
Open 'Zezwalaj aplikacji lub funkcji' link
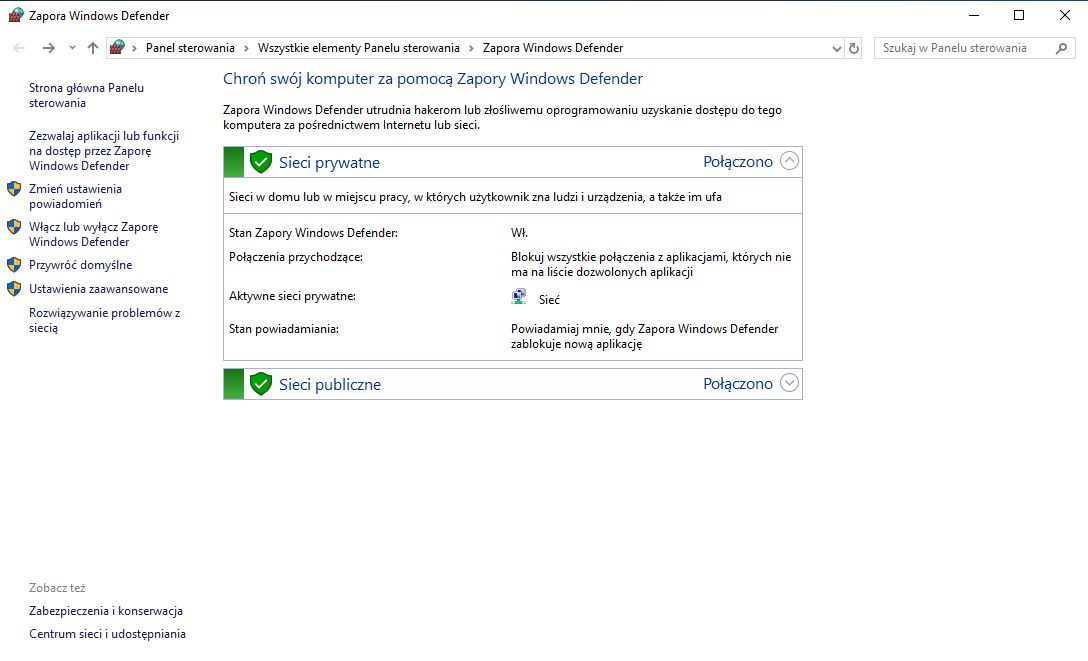pyautogui.click(x=104, y=151)
